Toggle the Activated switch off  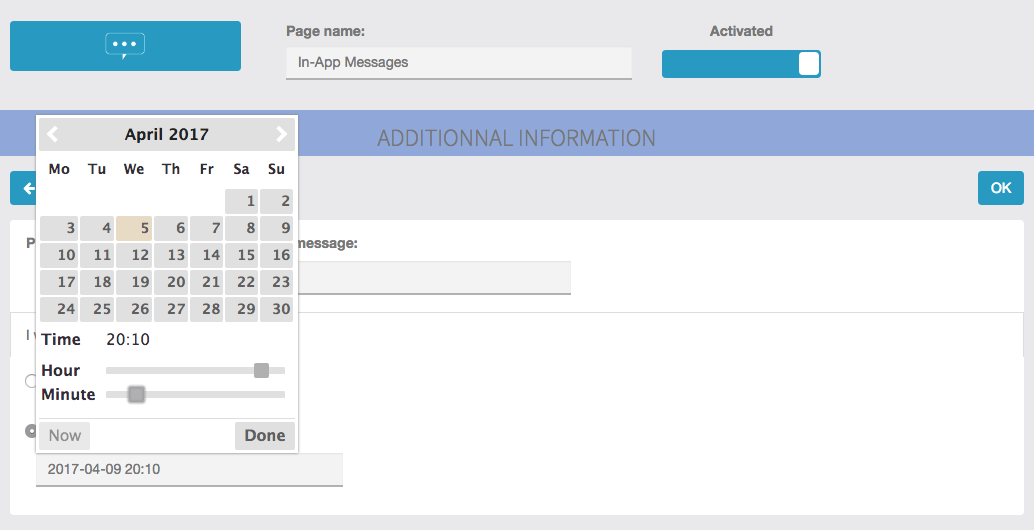click(741, 64)
